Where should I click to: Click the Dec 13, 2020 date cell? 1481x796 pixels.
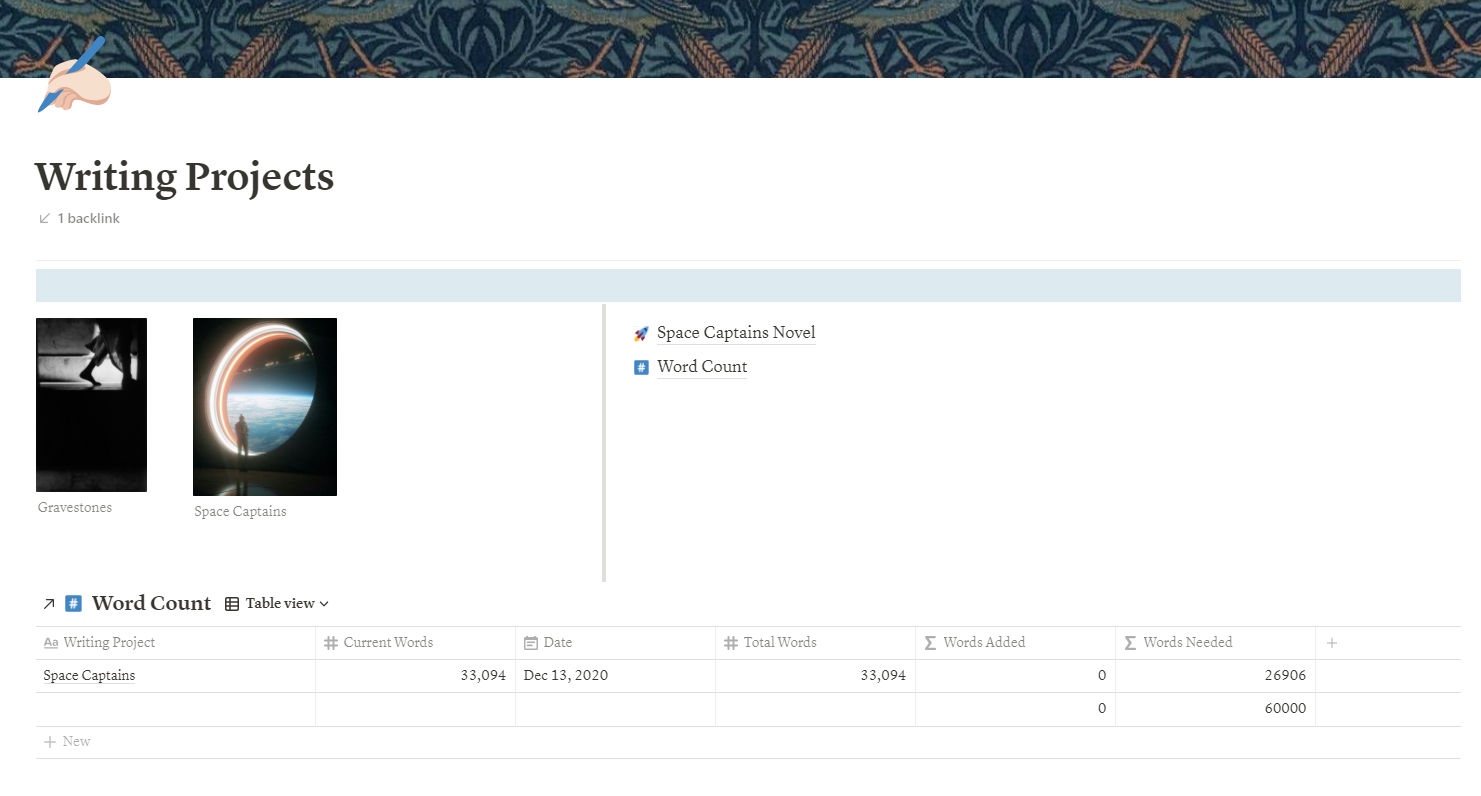(x=616, y=676)
